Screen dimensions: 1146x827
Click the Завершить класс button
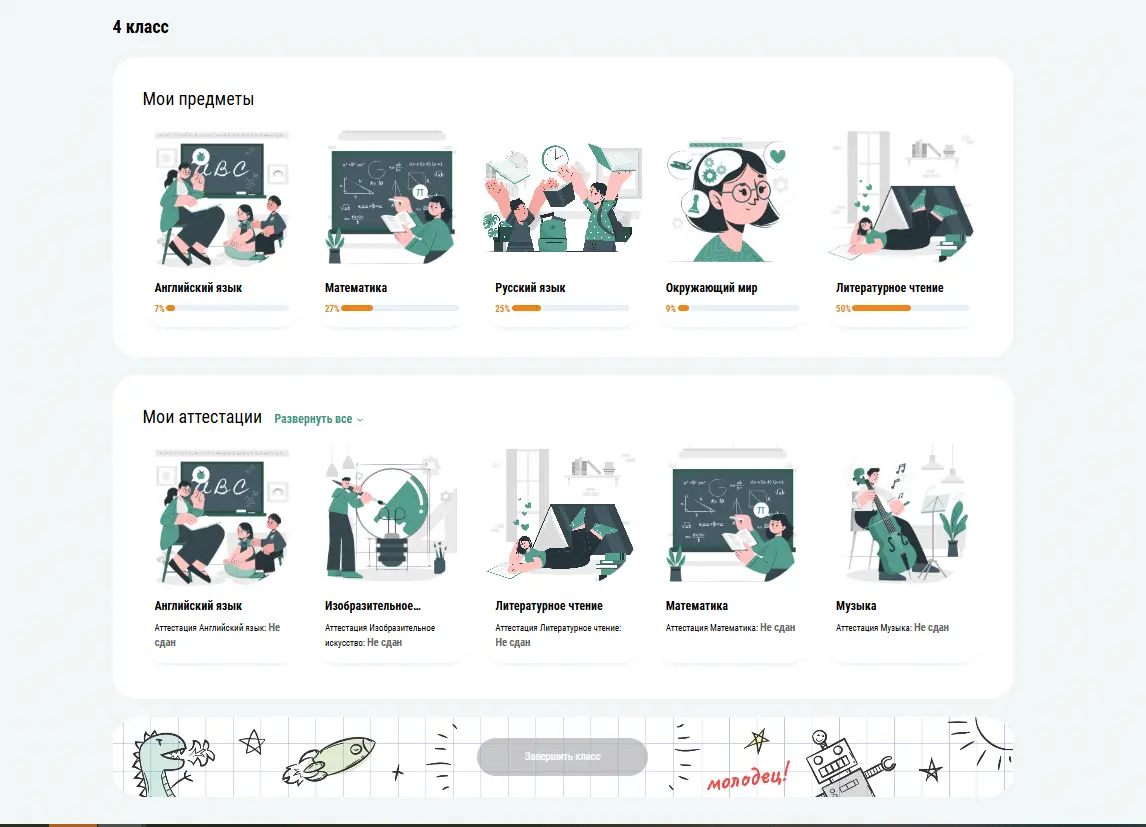click(562, 757)
